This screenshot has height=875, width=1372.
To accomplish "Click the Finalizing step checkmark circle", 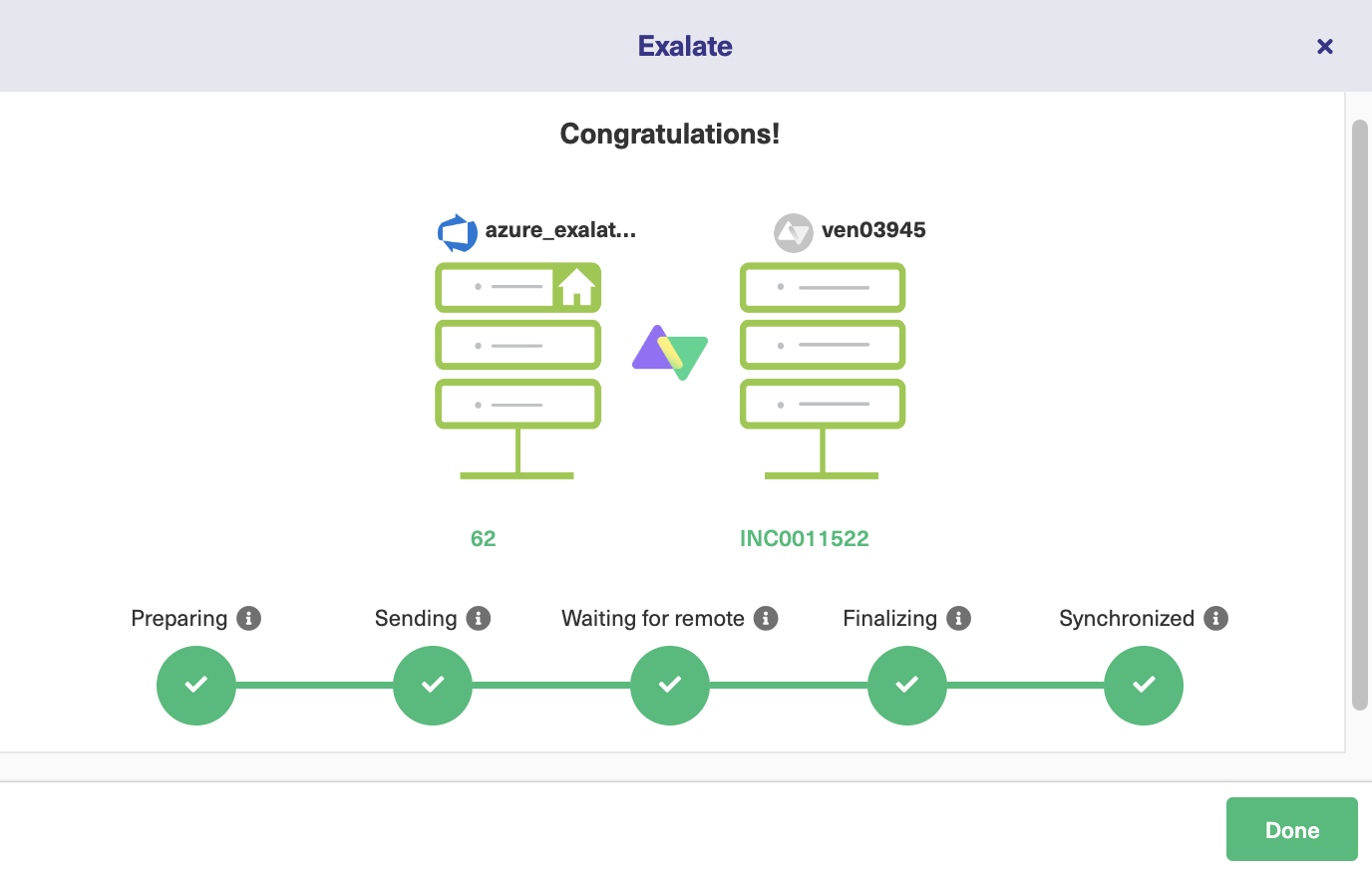I will coord(907,686).
